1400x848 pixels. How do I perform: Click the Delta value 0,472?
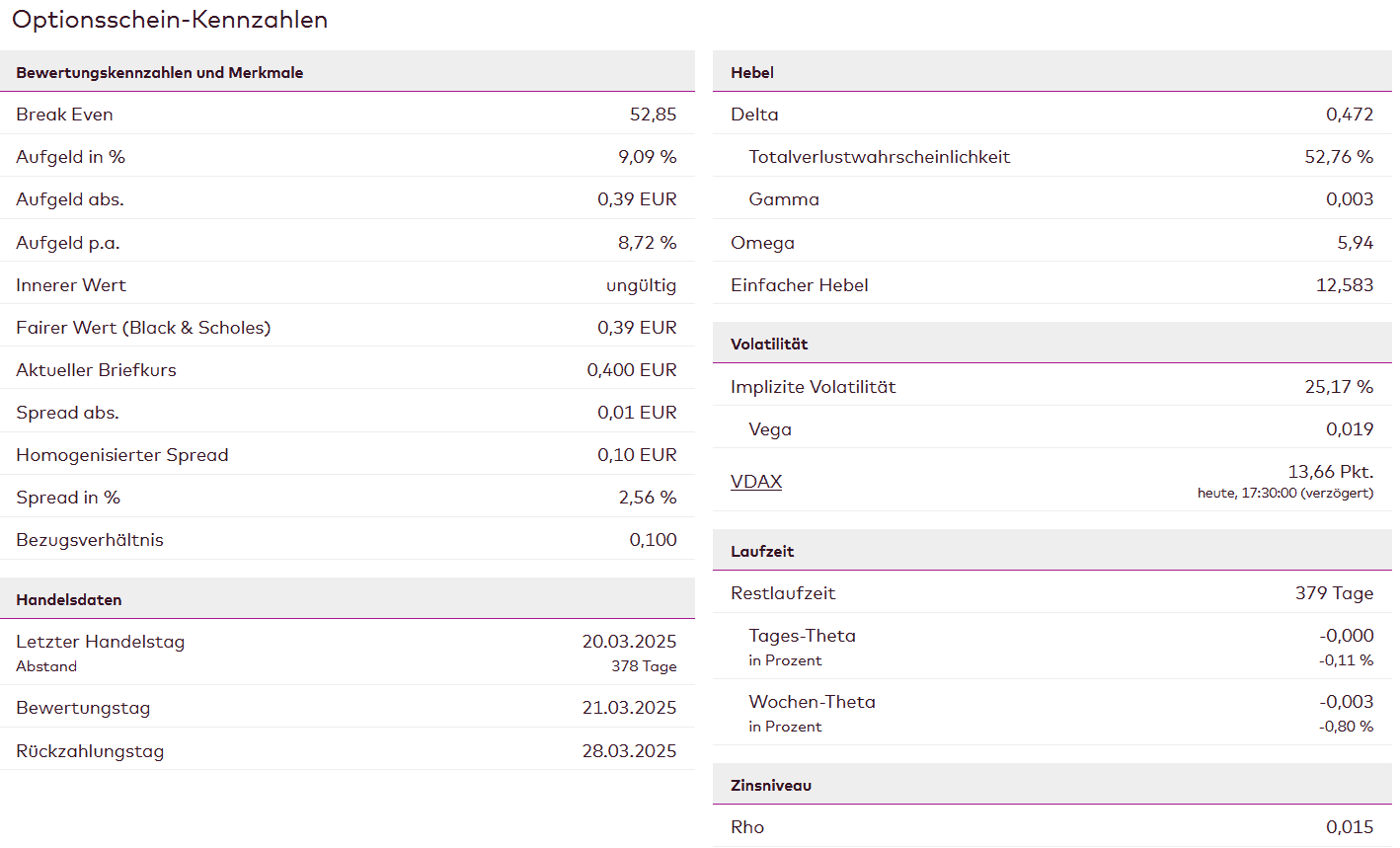tap(1349, 115)
